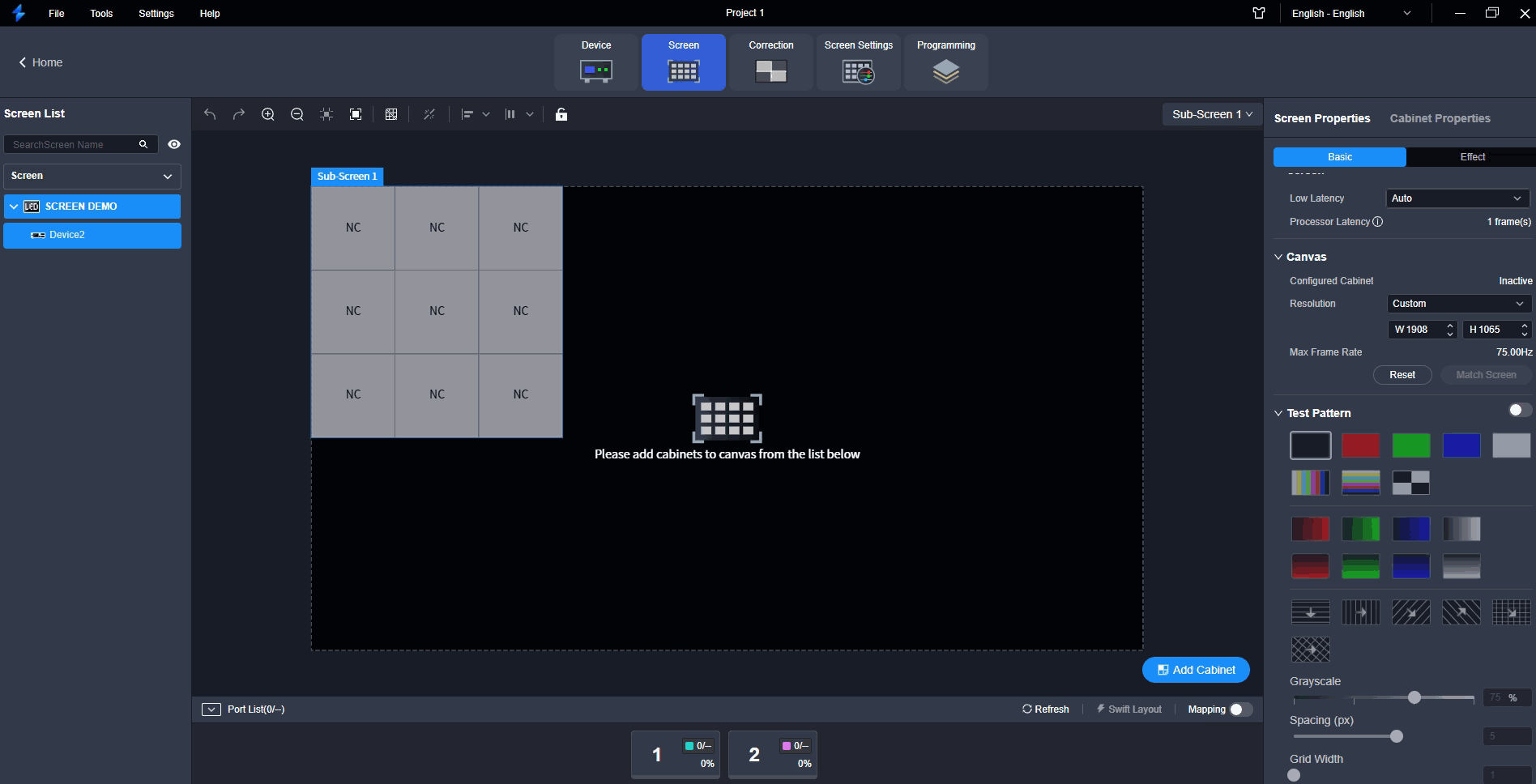The height and width of the screenshot is (784, 1536).
Task: Click the fit-to-screen frame icon
Action: pyautogui.click(x=356, y=114)
